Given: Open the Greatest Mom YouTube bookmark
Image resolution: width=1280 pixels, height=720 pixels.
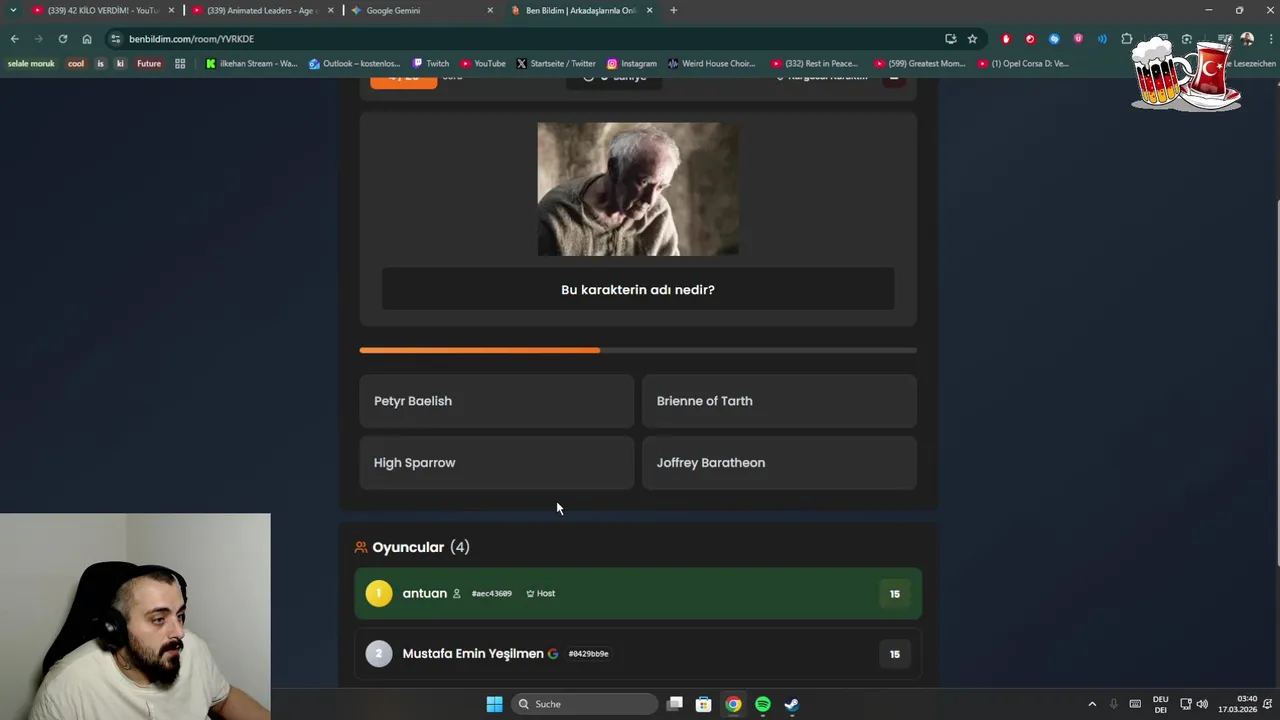Looking at the screenshot, I should click(919, 63).
